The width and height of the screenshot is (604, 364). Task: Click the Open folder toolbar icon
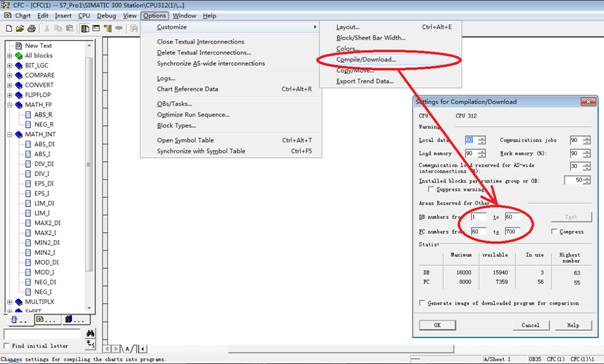(x=20, y=29)
